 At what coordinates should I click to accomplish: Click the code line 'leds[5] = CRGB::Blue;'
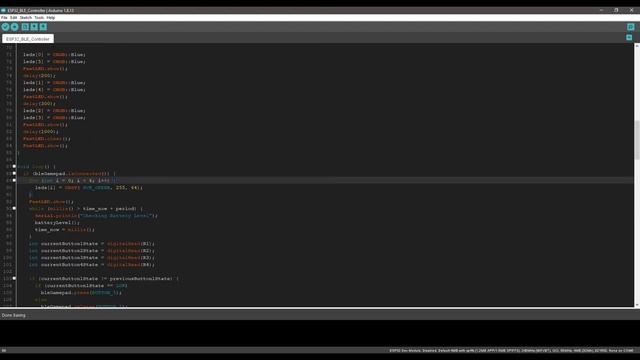[x=54, y=62]
